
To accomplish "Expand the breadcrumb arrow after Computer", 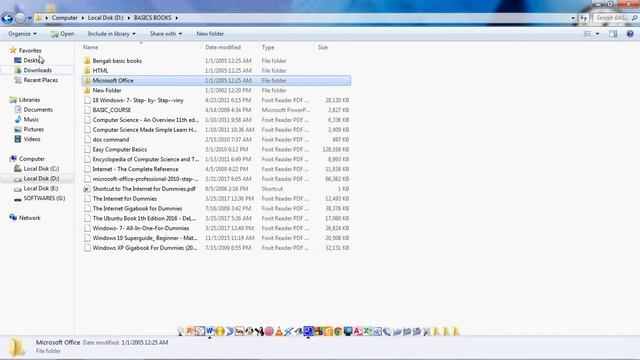I will pyautogui.click(x=83, y=18).
